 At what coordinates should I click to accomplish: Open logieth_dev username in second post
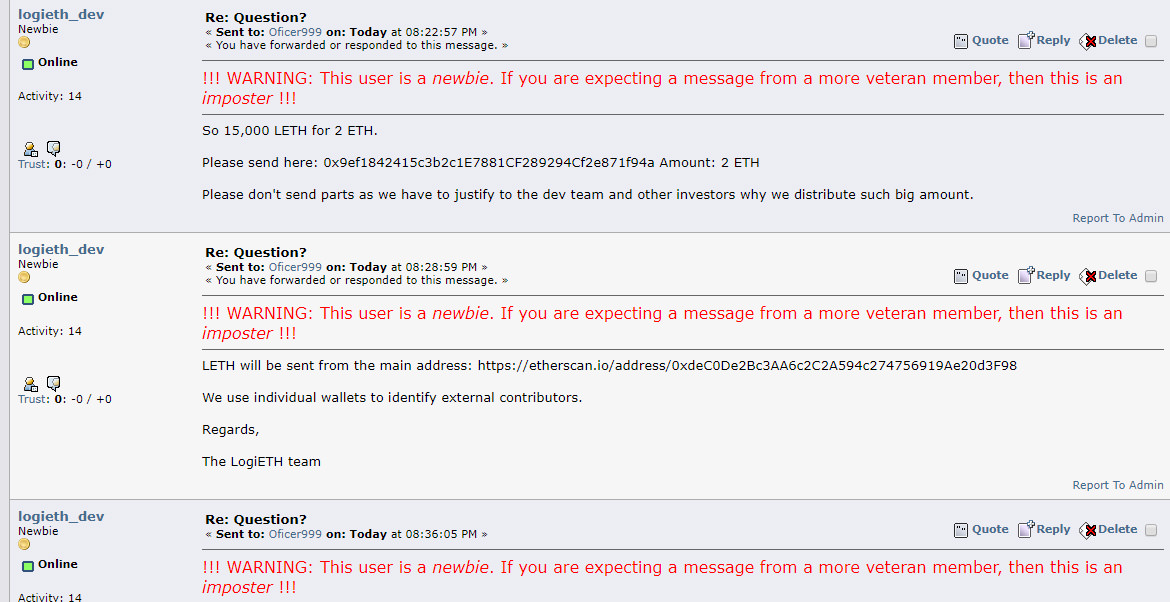61,249
